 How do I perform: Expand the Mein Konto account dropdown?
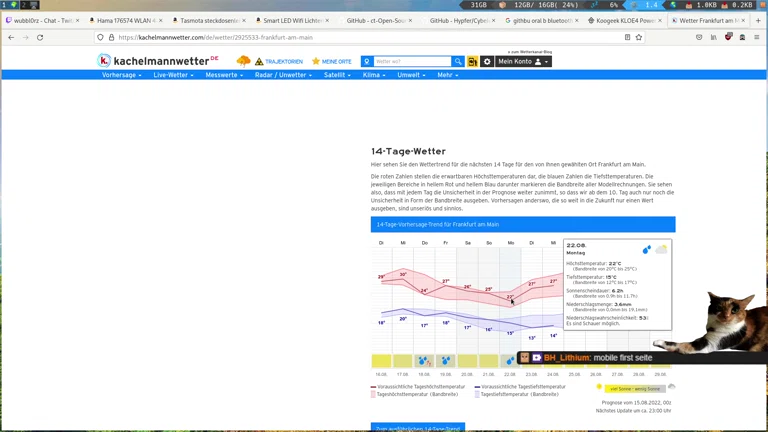524,61
